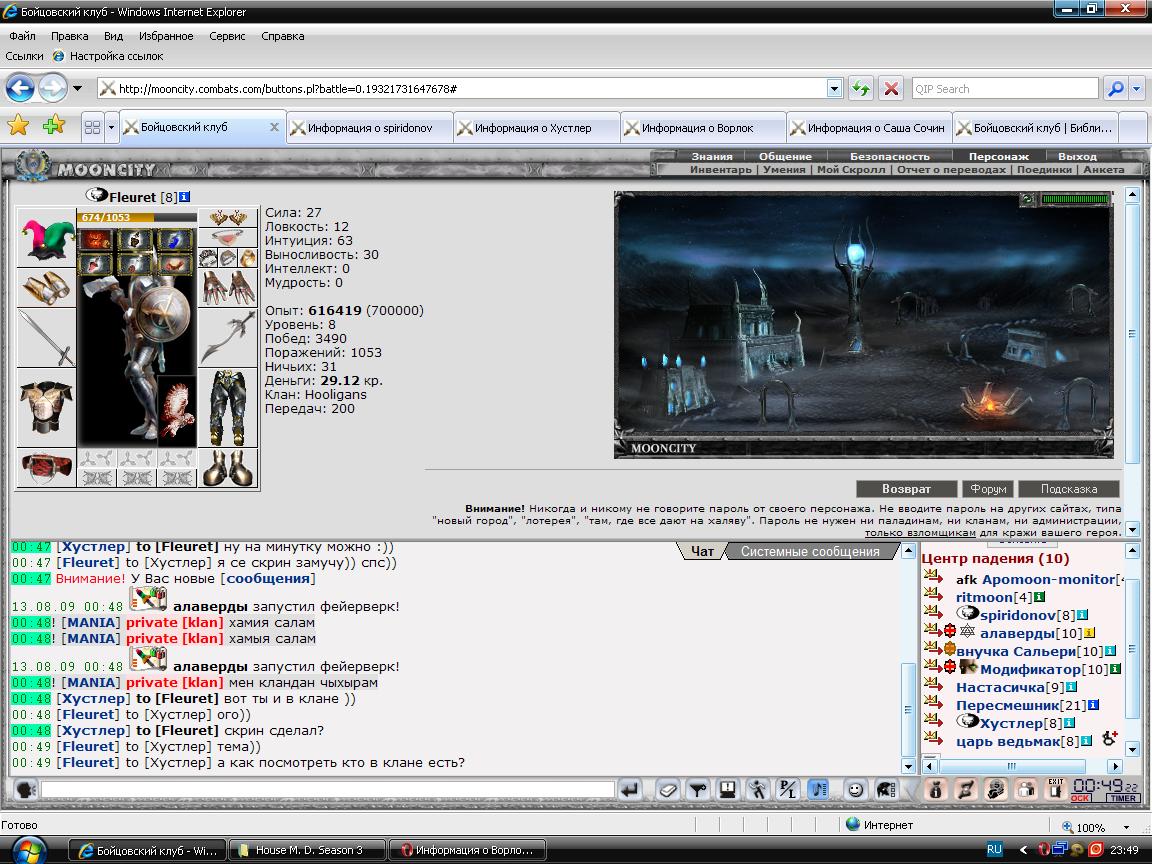Click the Форум button
This screenshot has width=1152, height=864.
tap(988, 489)
